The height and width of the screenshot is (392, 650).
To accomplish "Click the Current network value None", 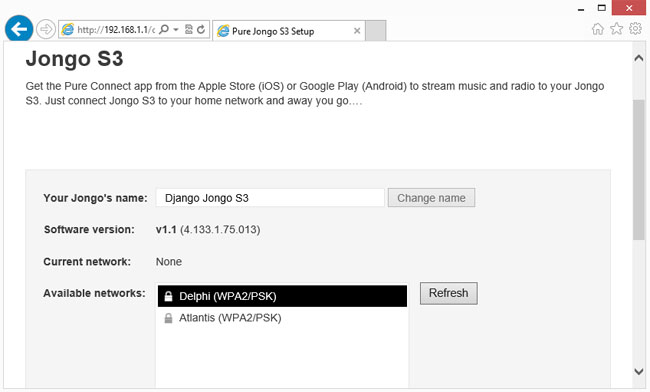I will [169, 261].
